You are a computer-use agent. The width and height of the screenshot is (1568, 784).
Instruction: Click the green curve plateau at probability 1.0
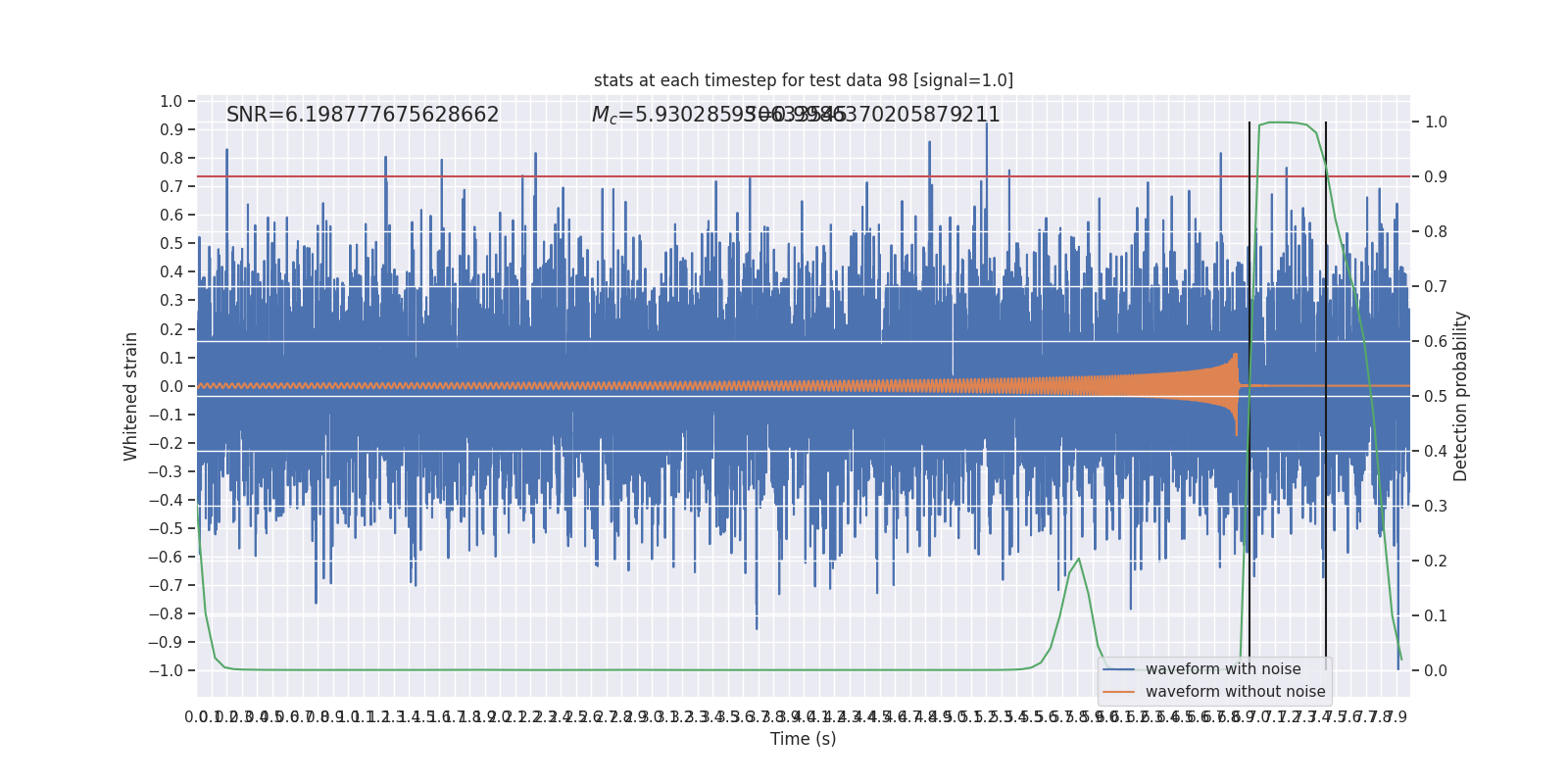pos(1282,122)
